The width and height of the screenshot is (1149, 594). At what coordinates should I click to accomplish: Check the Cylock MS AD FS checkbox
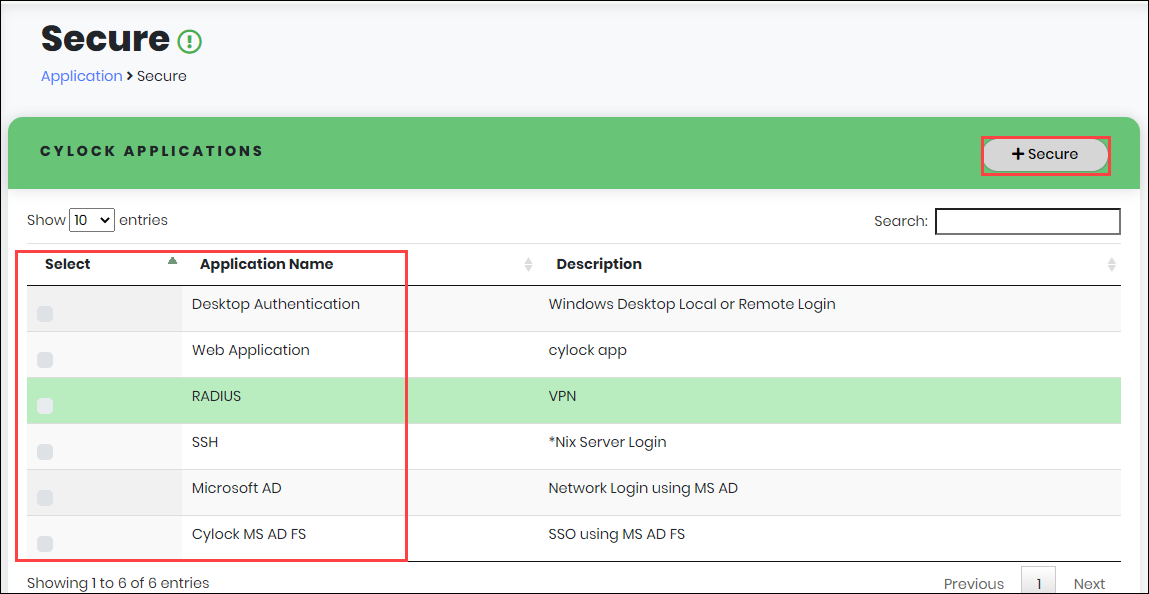[x=45, y=543]
